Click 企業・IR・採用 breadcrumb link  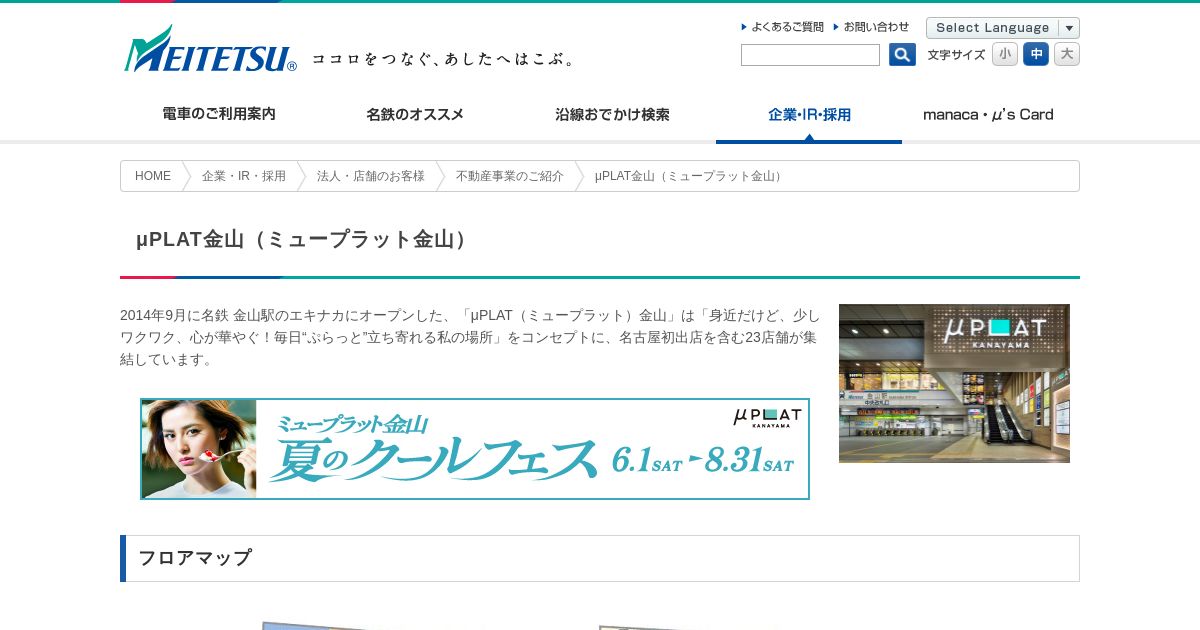244,176
